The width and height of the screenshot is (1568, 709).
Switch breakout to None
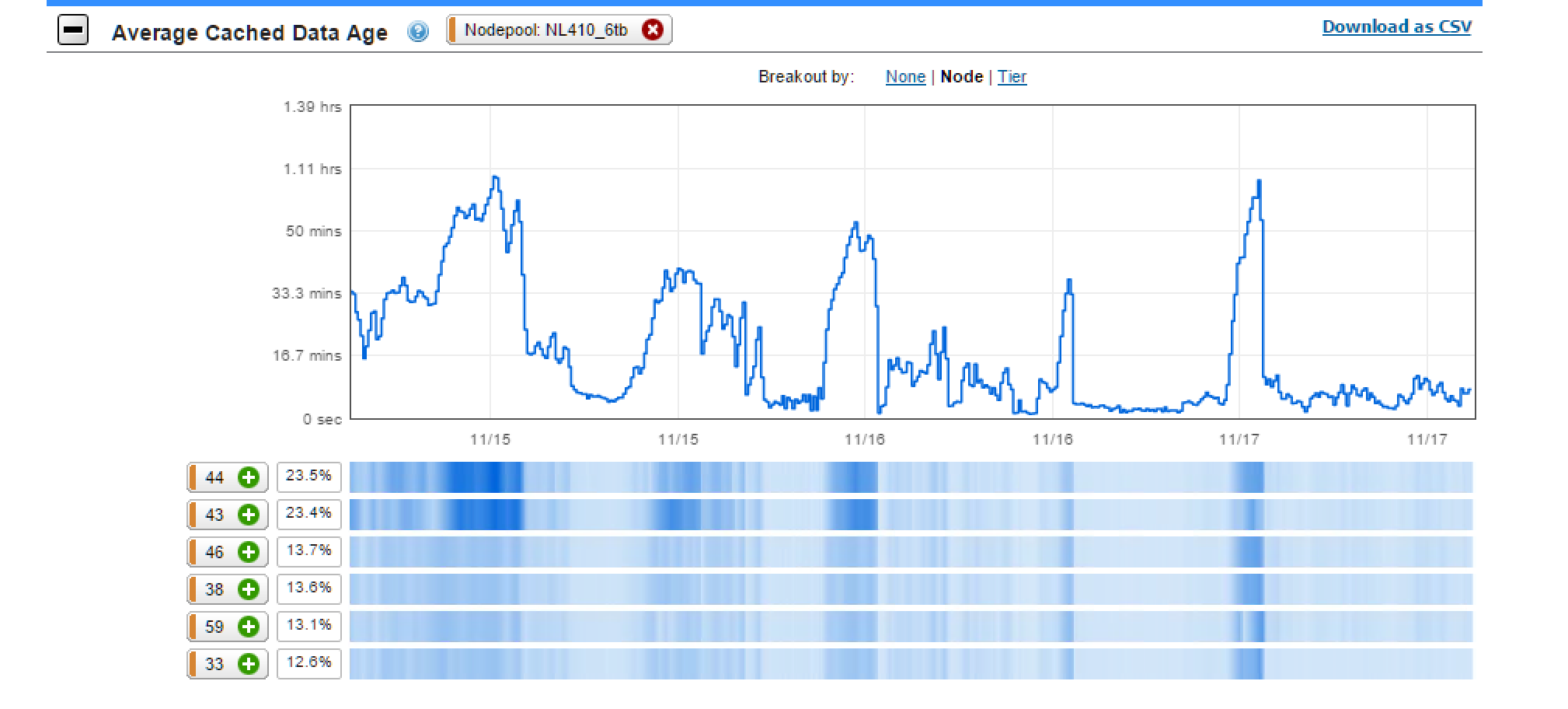pos(905,76)
